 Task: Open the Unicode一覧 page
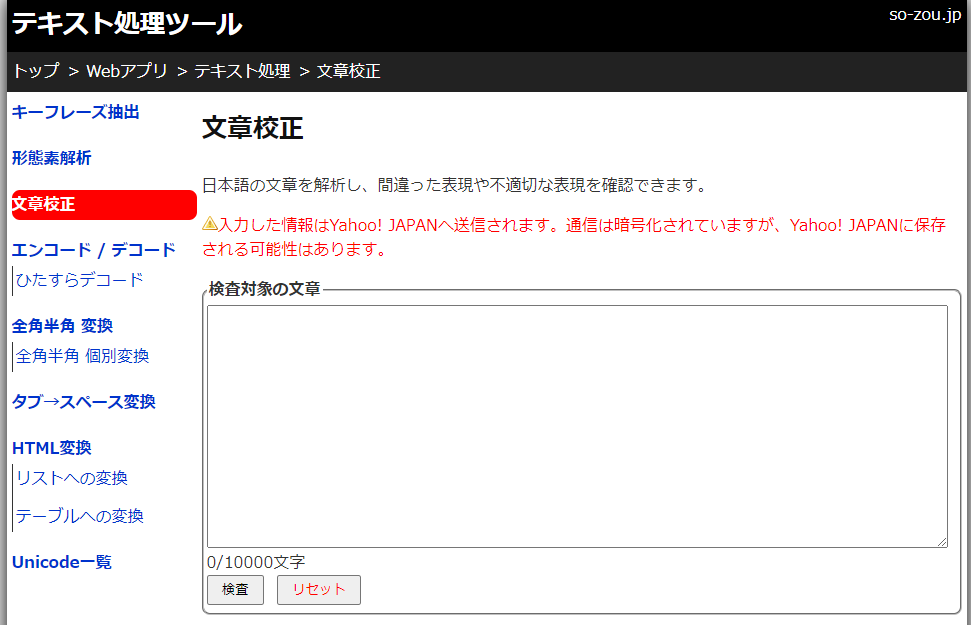pos(61,562)
